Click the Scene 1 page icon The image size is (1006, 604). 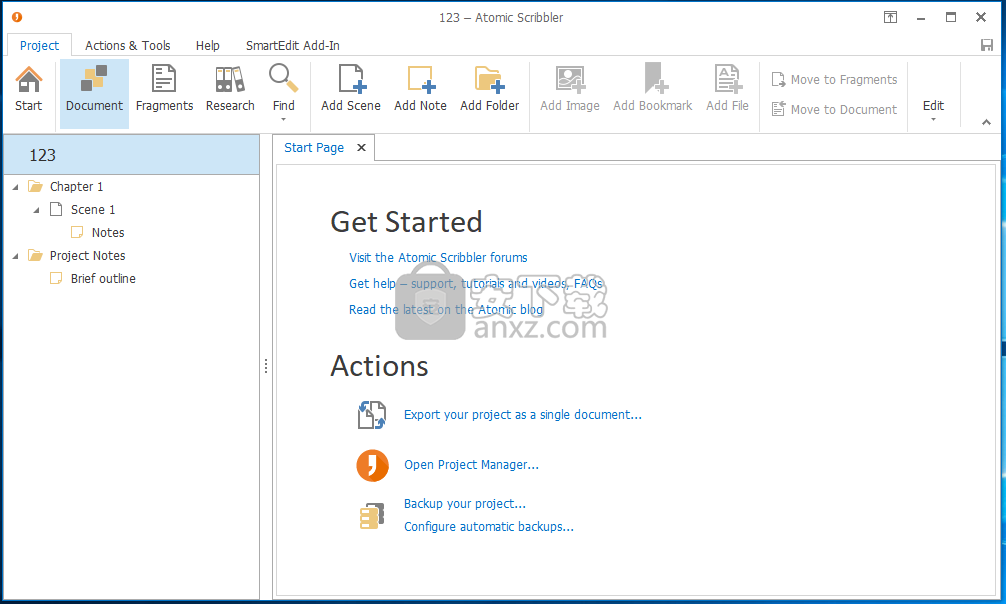[56, 209]
